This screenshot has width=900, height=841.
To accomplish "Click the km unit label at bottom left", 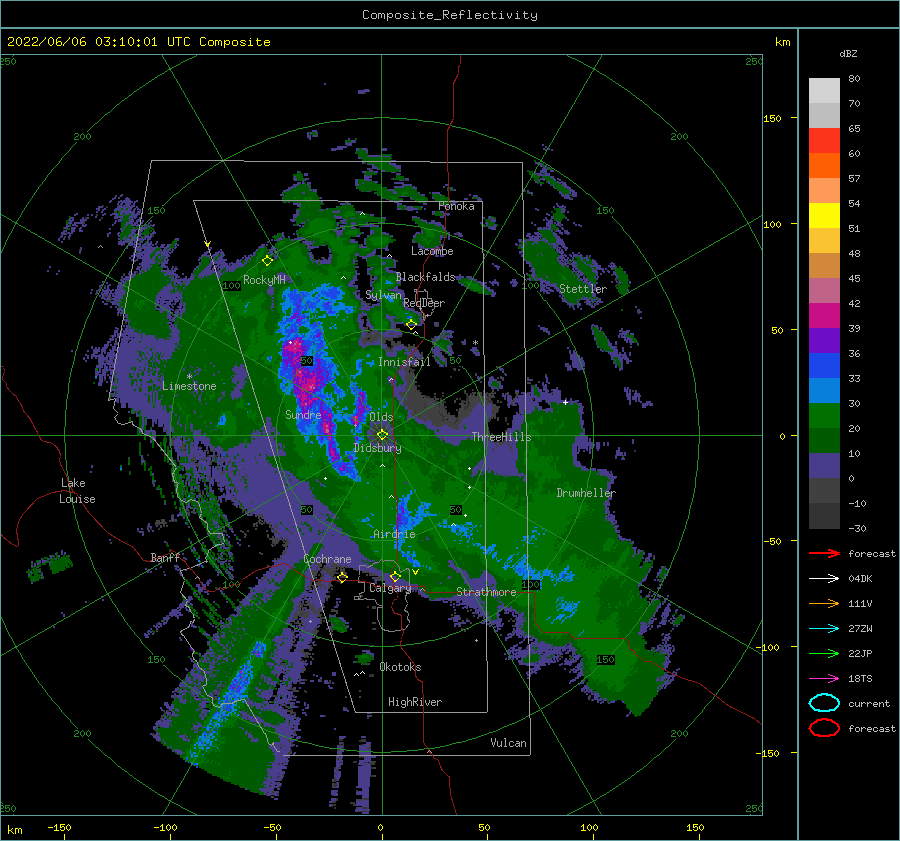I will click(x=15, y=830).
